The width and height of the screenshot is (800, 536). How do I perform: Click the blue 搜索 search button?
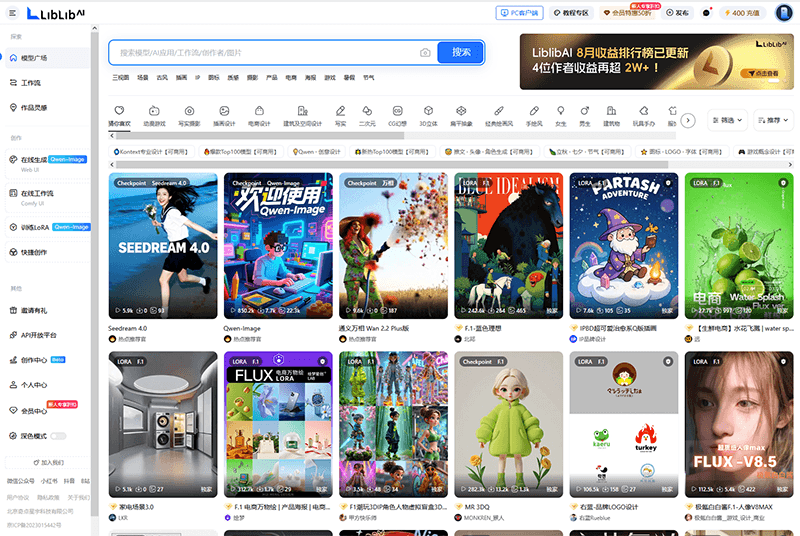(461, 52)
